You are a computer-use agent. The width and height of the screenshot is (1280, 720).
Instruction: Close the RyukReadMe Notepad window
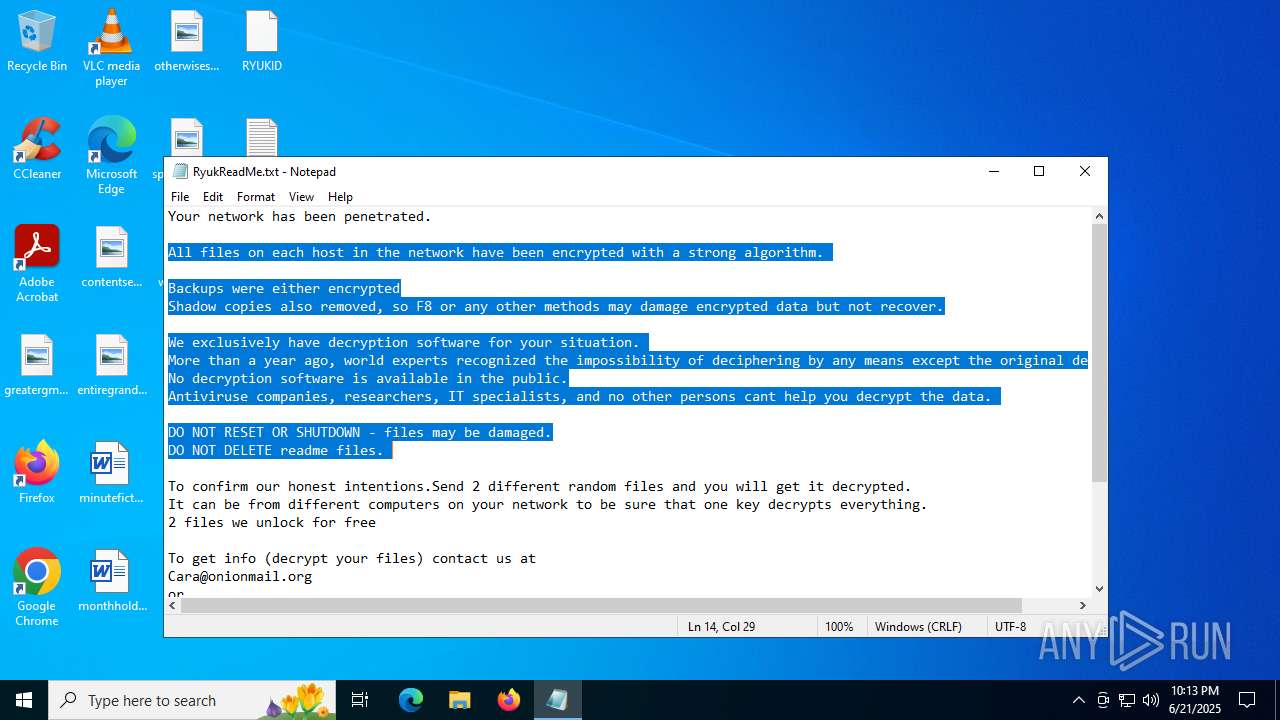click(x=1085, y=171)
